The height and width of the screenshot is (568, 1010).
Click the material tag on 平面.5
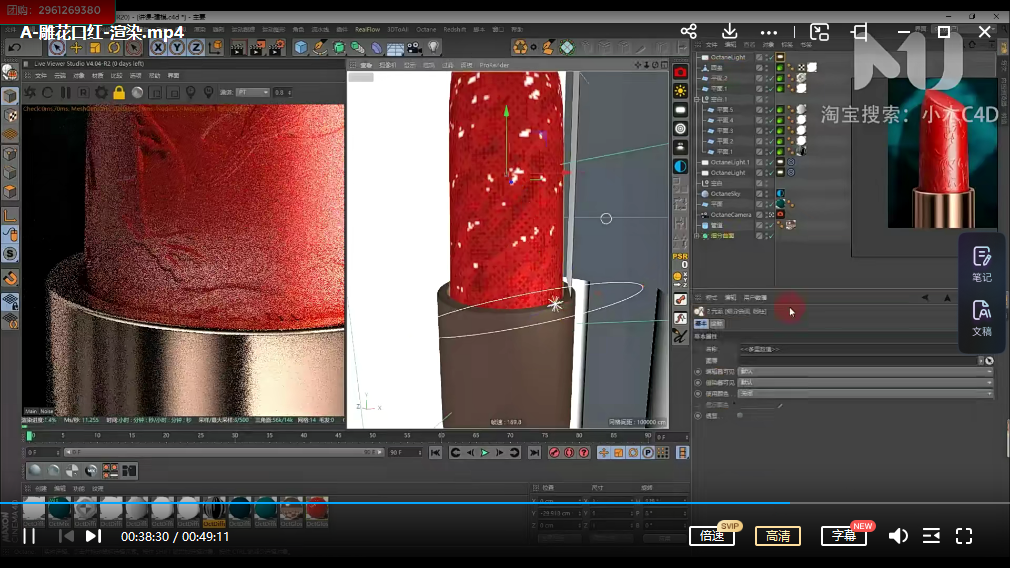pyautogui.click(x=801, y=109)
